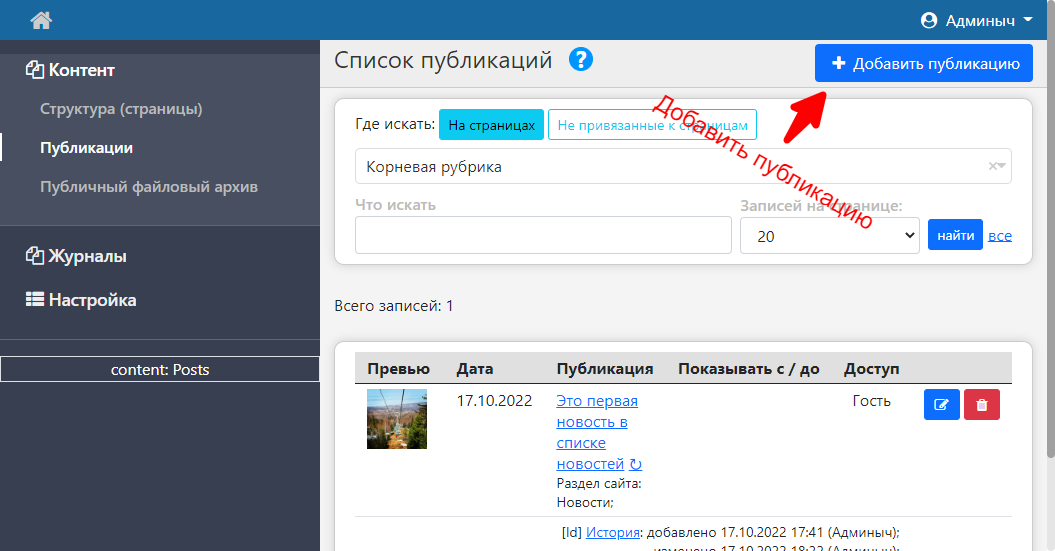Click the Превью column header
1055x551 pixels.
click(398, 369)
